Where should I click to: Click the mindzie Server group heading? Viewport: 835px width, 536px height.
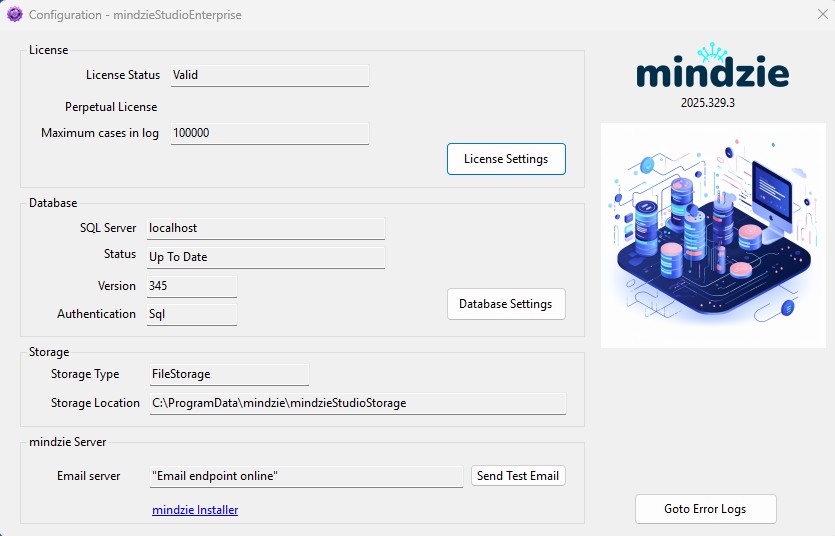point(68,442)
